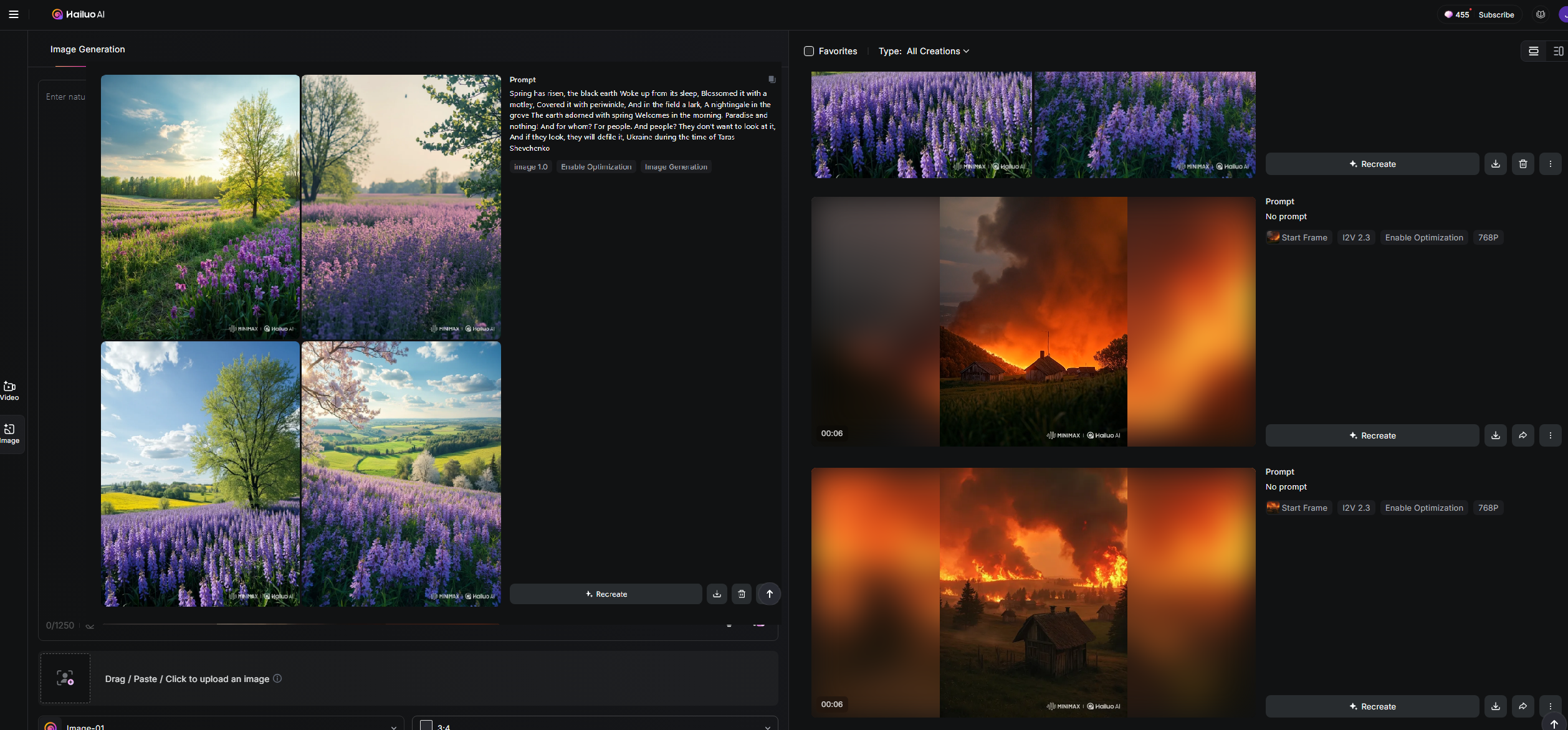This screenshot has height=730, width=1568.
Task: Click the Subscribe button
Action: (x=1496, y=14)
